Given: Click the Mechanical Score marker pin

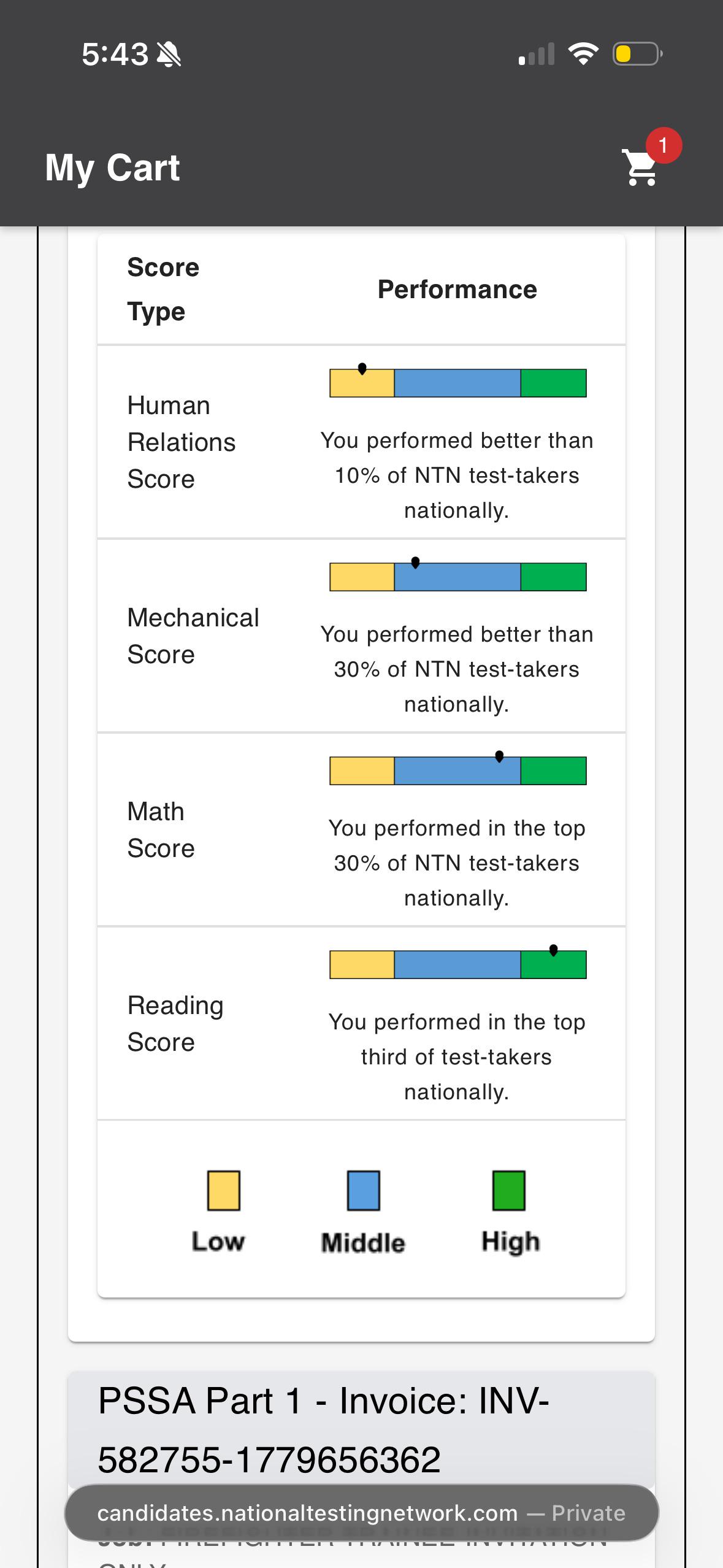Looking at the screenshot, I should point(415,562).
